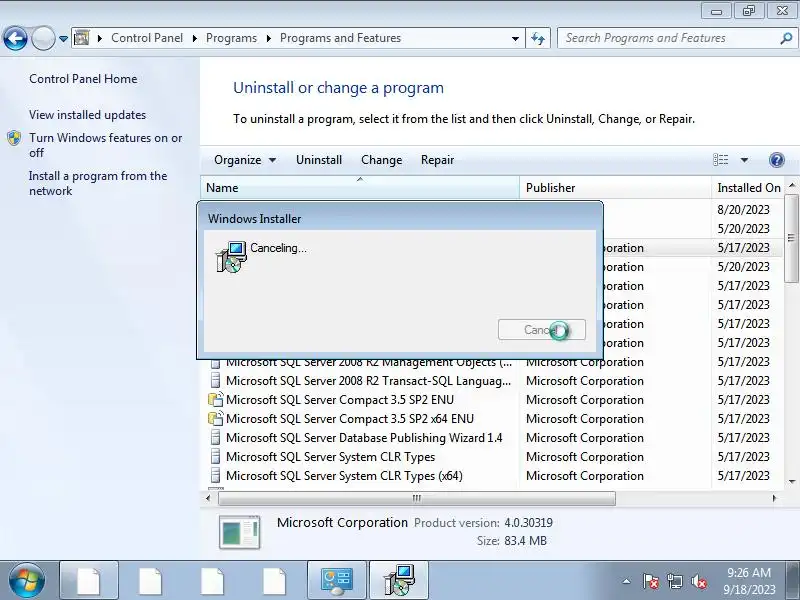This screenshot has width=800, height=600.
Task: Click icon of Database Publishing Wizard 1.4 row
Action: coord(216,438)
